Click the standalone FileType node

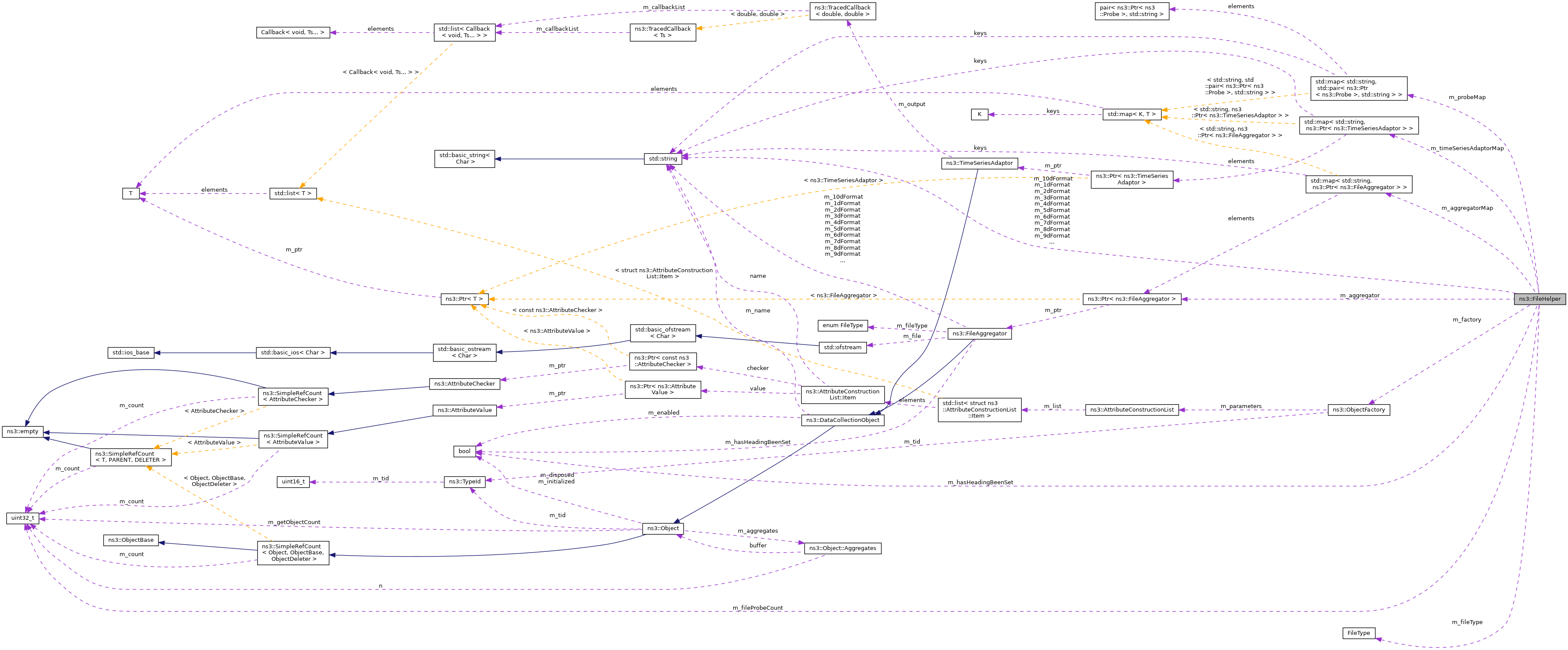(x=1358, y=634)
